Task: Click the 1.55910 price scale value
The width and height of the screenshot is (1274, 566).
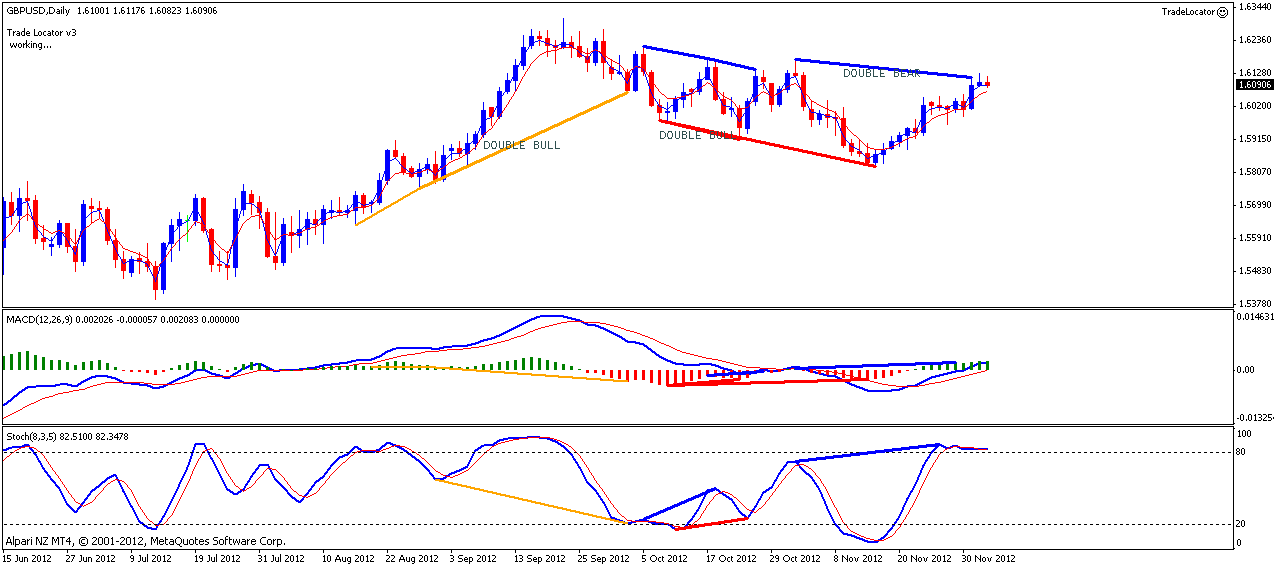Action: pos(1254,237)
